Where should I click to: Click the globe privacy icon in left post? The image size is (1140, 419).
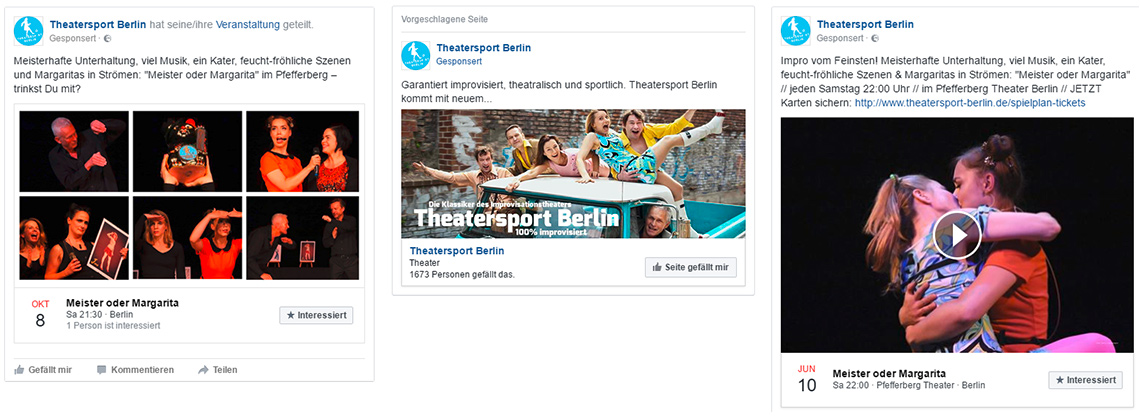coord(108,38)
